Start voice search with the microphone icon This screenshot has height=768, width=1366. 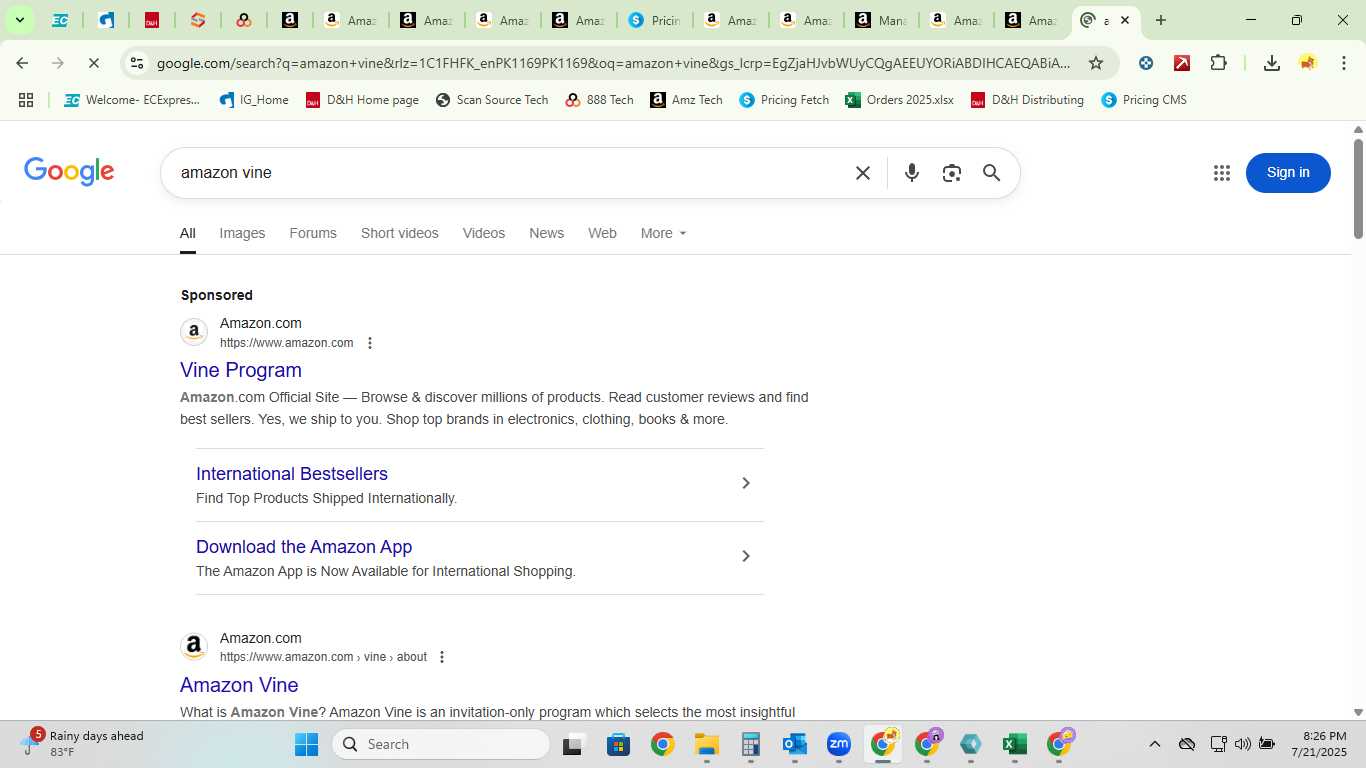pos(911,173)
